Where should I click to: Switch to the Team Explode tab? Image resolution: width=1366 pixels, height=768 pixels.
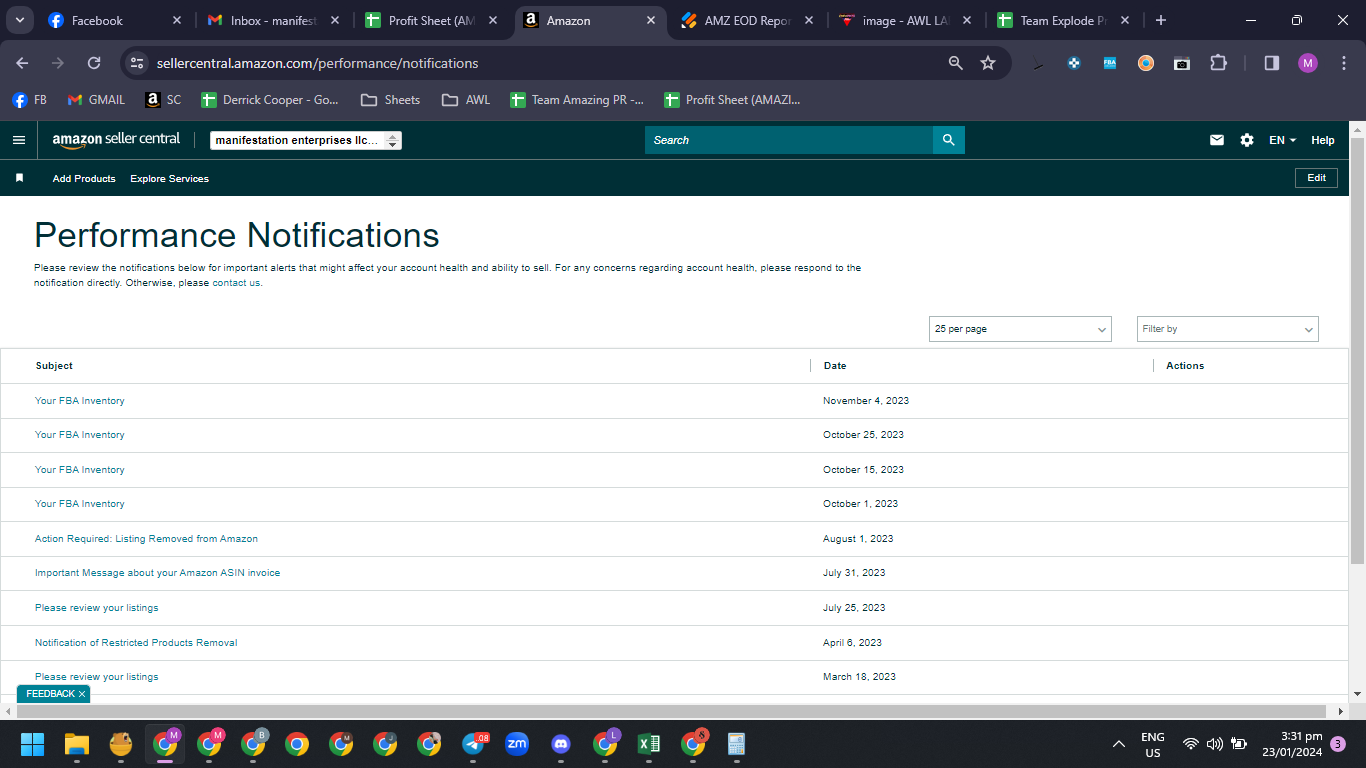[x=1063, y=20]
